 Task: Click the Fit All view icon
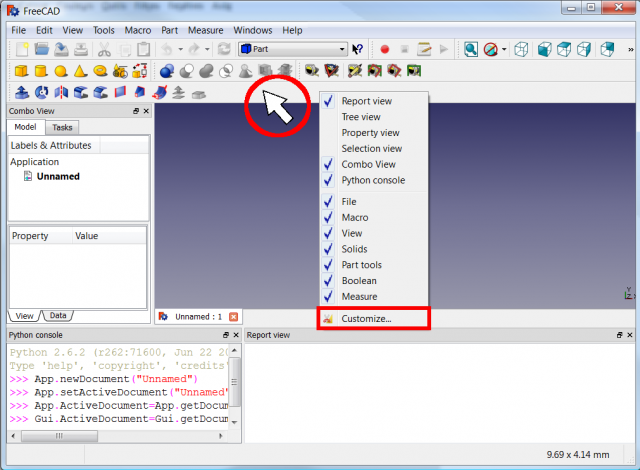(x=471, y=49)
